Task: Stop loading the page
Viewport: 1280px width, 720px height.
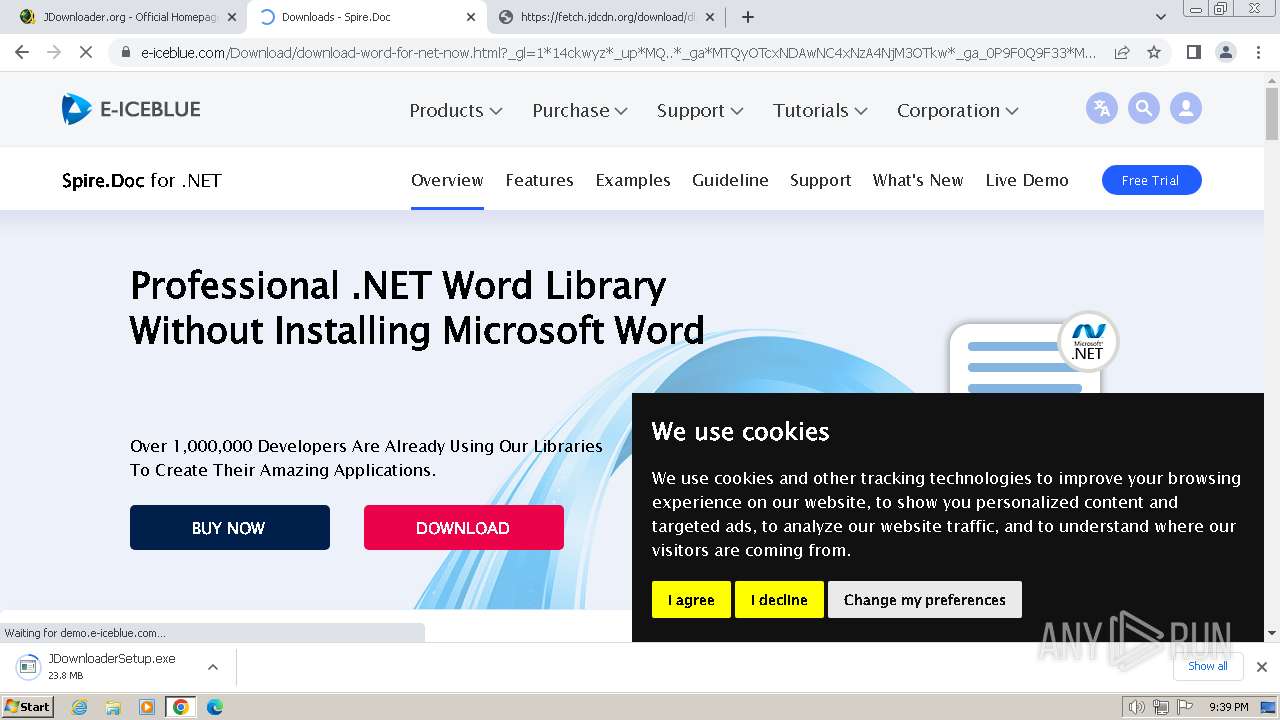Action: click(86, 52)
